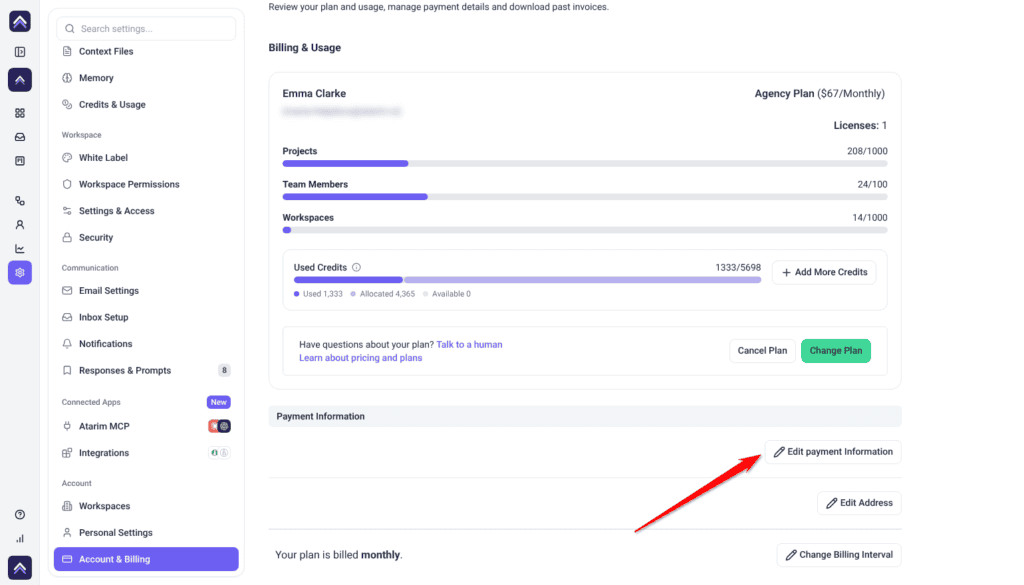This screenshot has height=585, width=1024.
Task: Click the Cancel Plan button
Action: (762, 351)
